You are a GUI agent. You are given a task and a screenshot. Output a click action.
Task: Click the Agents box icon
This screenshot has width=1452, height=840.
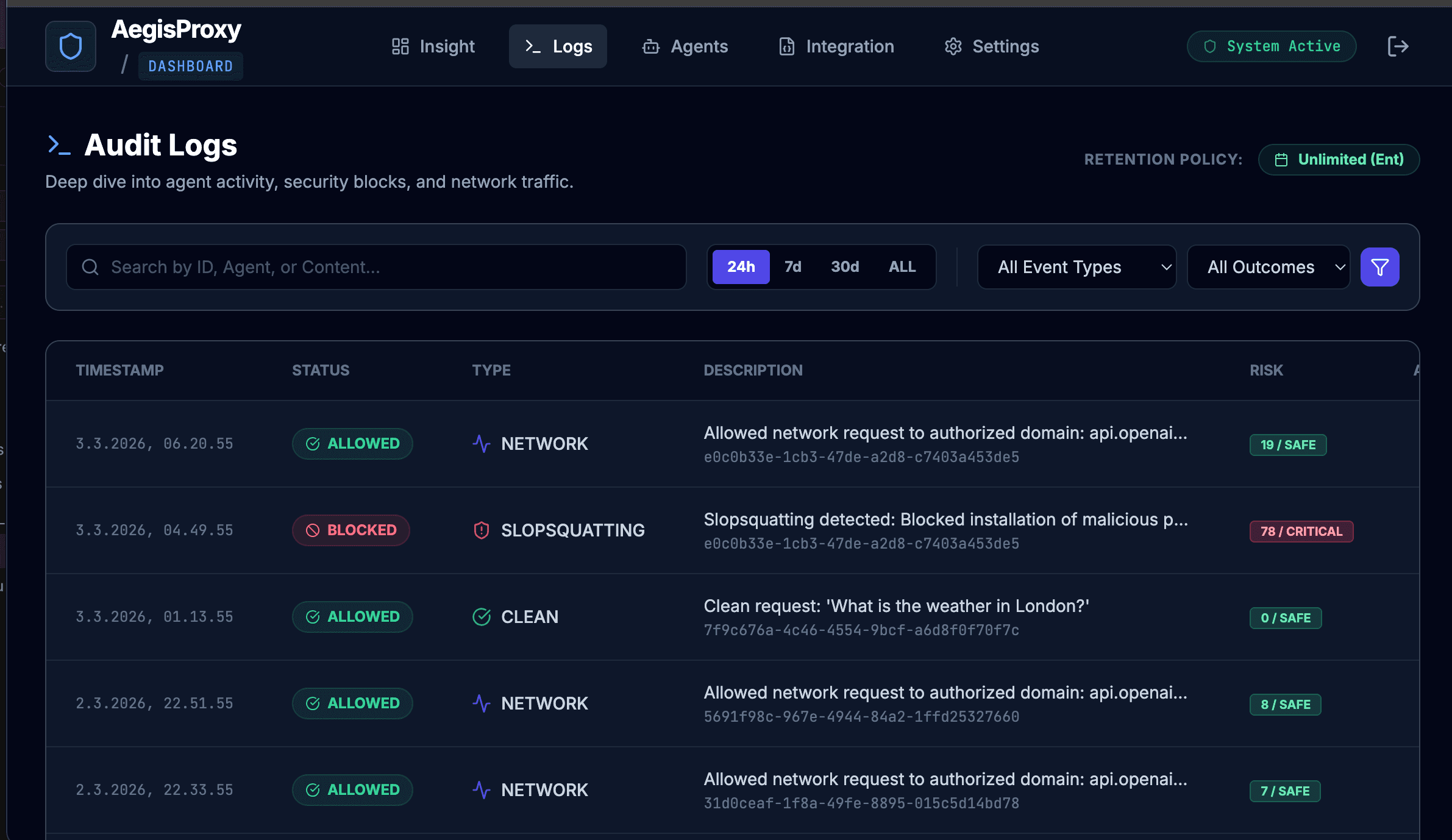(651, 46)
